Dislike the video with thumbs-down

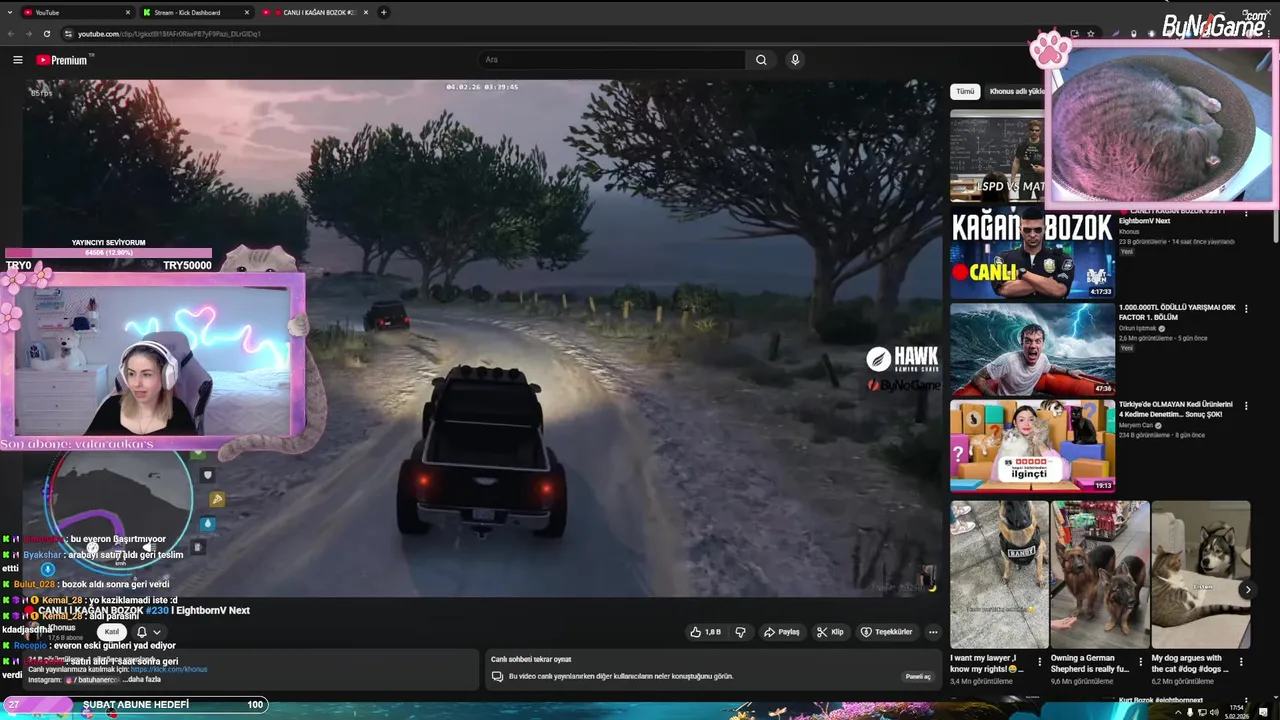pyautogui.click(x=741, y=632)
